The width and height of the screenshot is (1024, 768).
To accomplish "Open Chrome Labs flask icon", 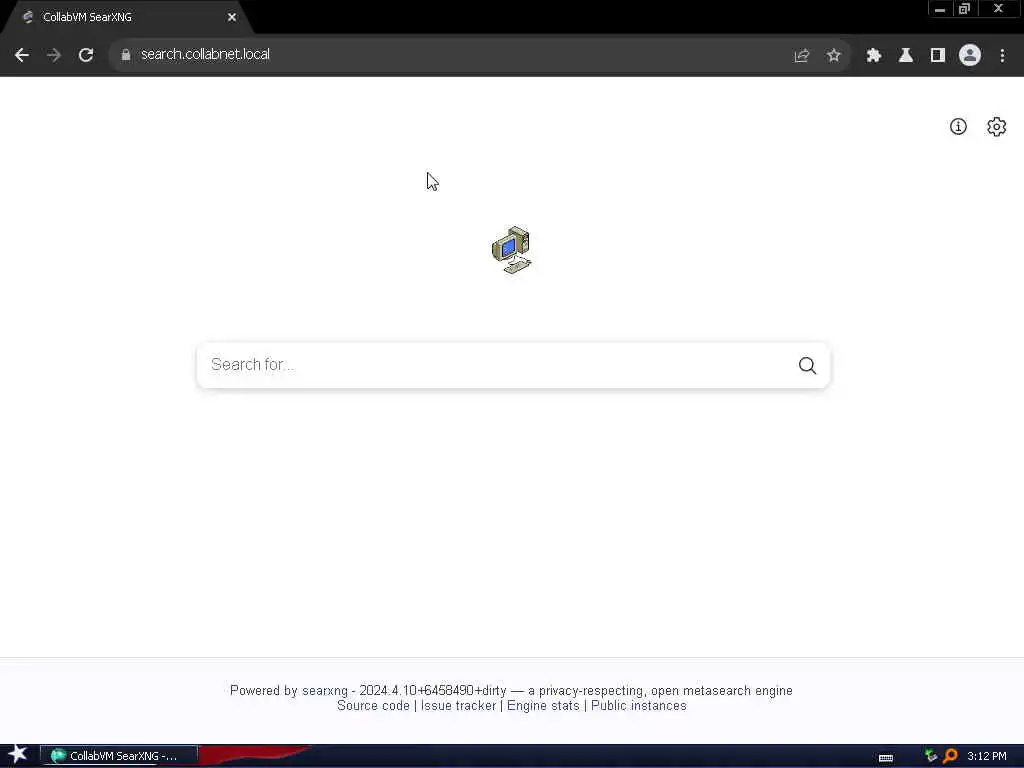I will point(906,56).
